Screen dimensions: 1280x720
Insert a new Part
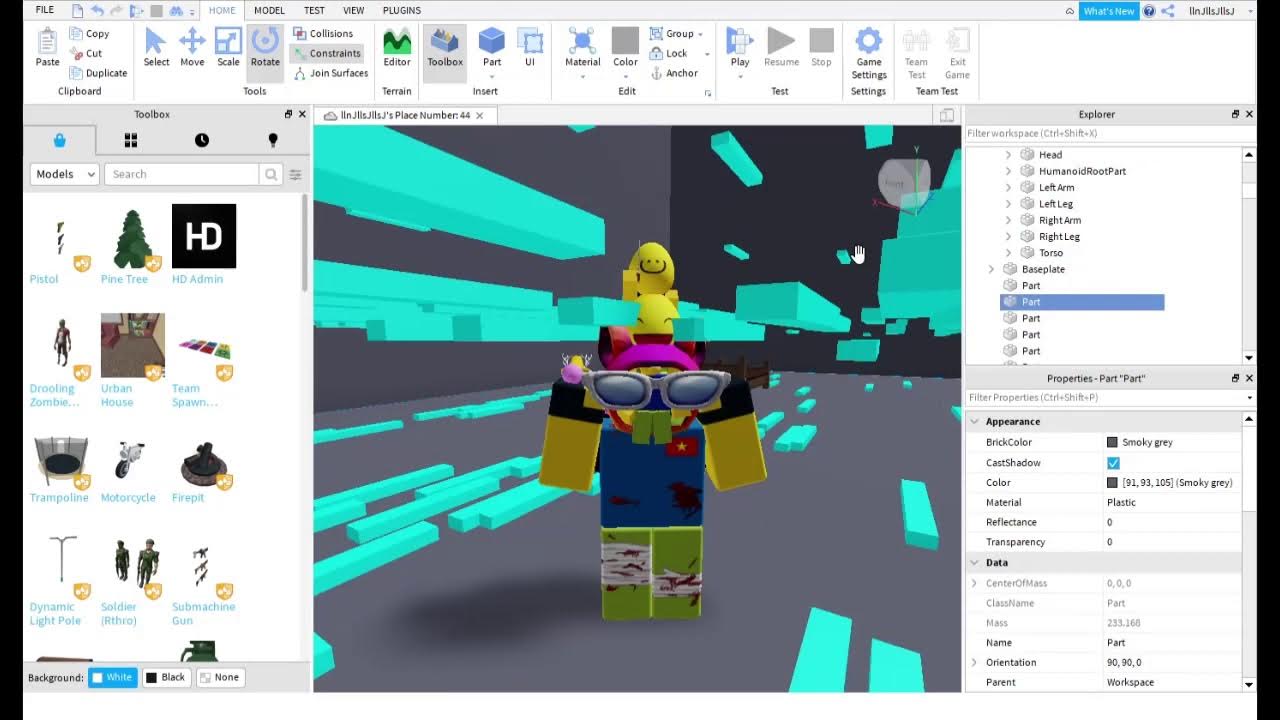(x=492, y=47)
